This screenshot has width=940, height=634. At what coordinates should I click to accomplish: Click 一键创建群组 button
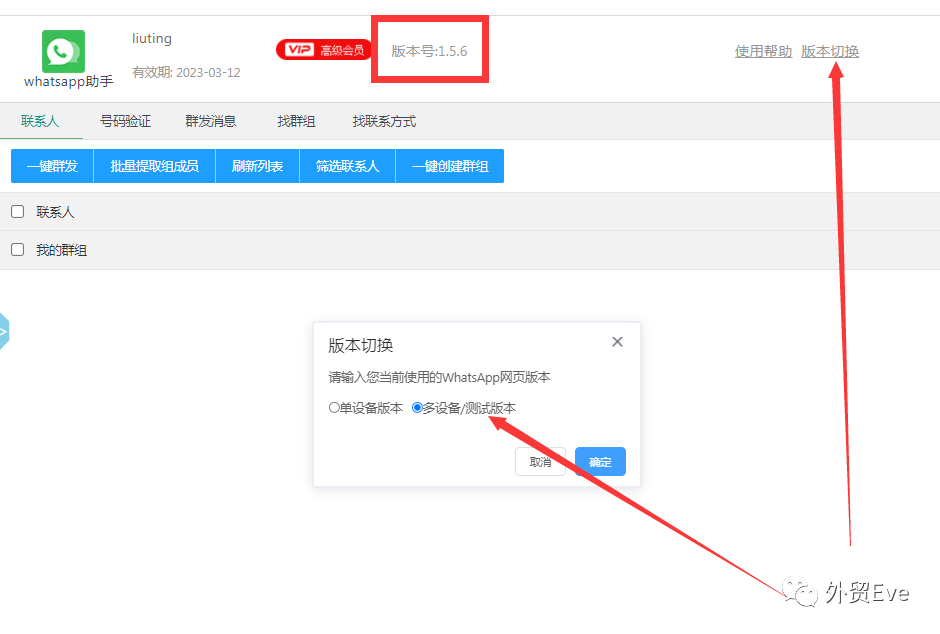pos(450,166)
